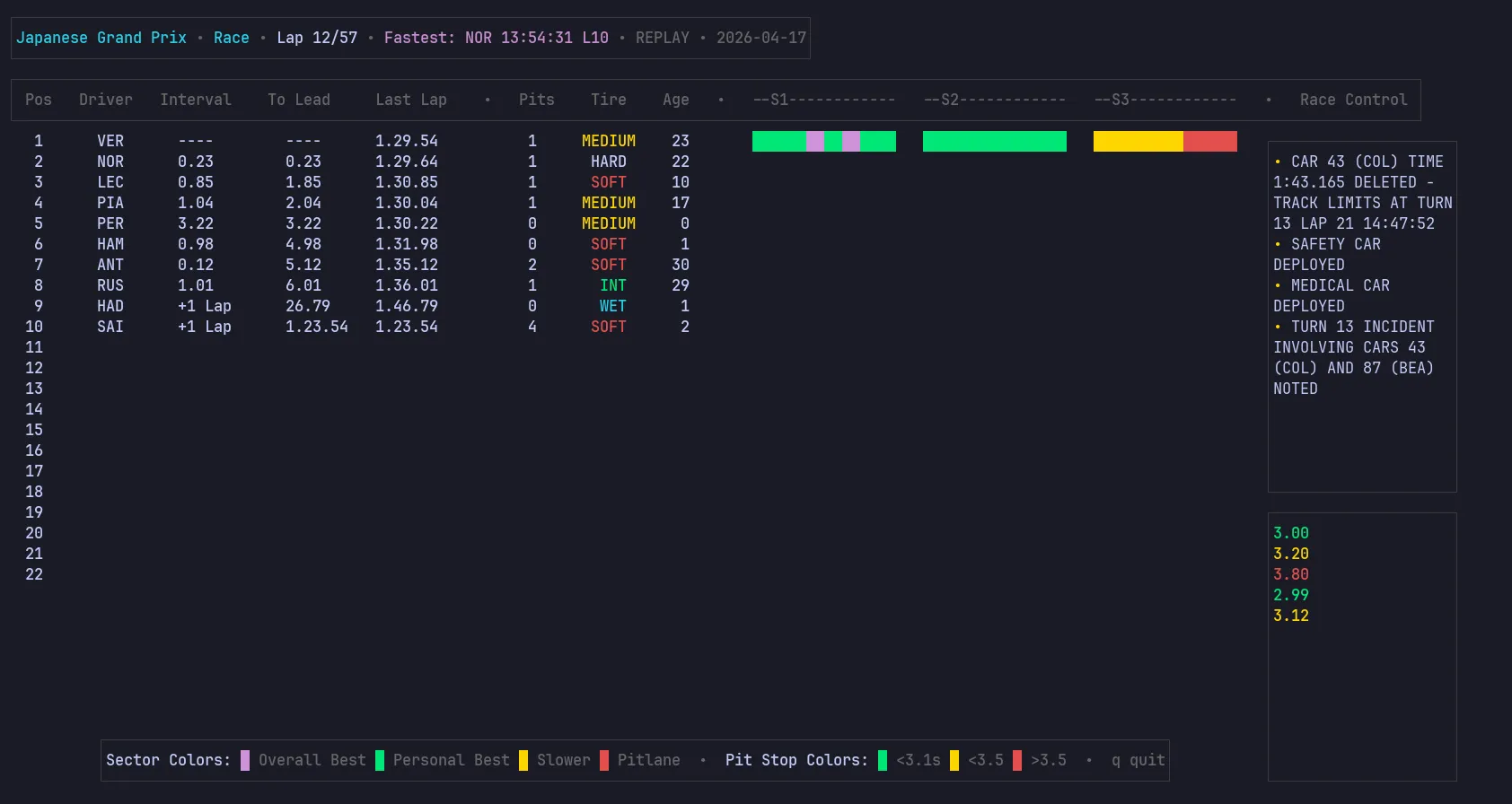Click SAI's To Lead value 1.23.54
Image resolution: width=1512 pixels, height=804 pixels.
(x=317, y=327)
